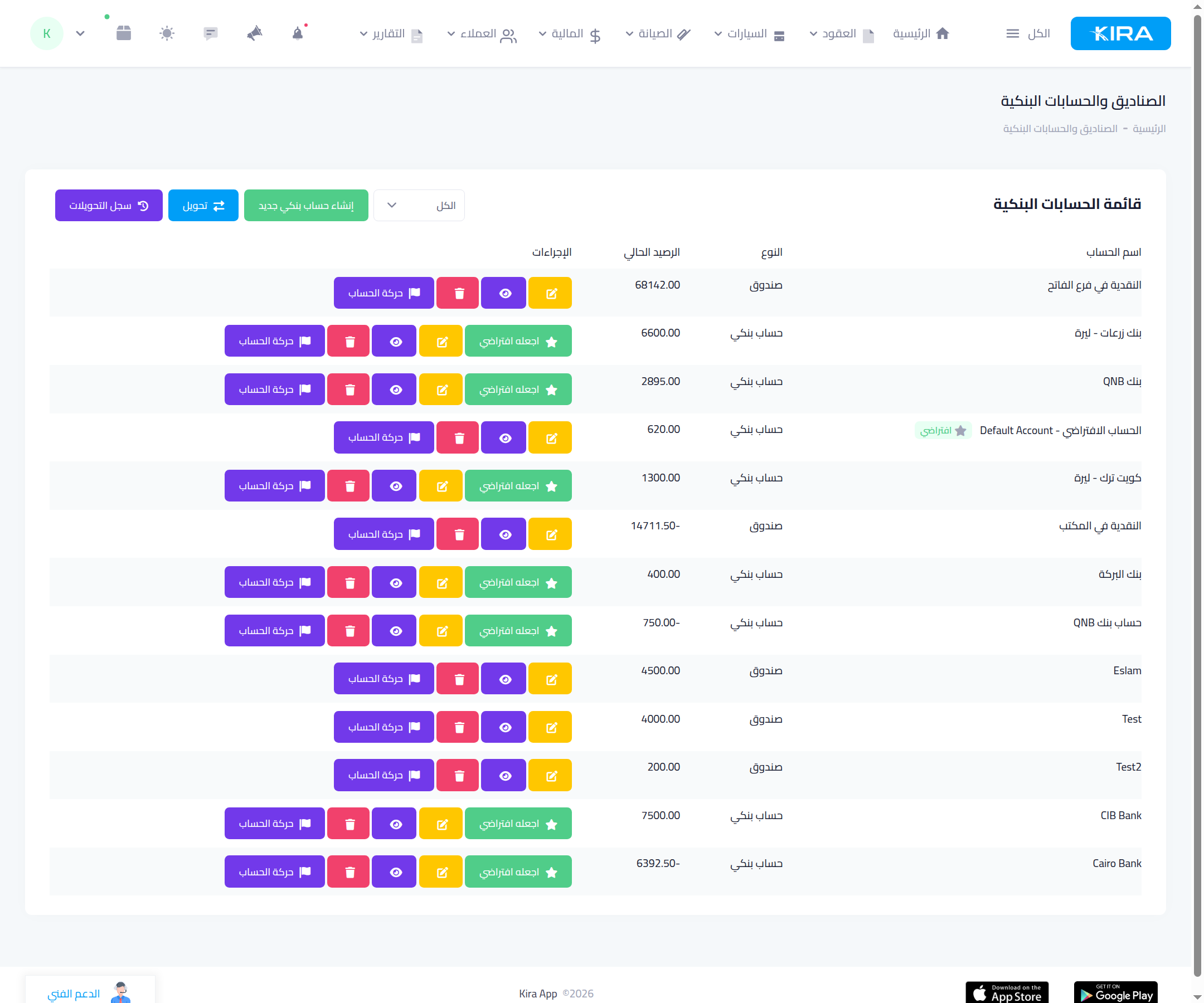View the Test2 account details
1204x1003 pixels.
point(503,775)
